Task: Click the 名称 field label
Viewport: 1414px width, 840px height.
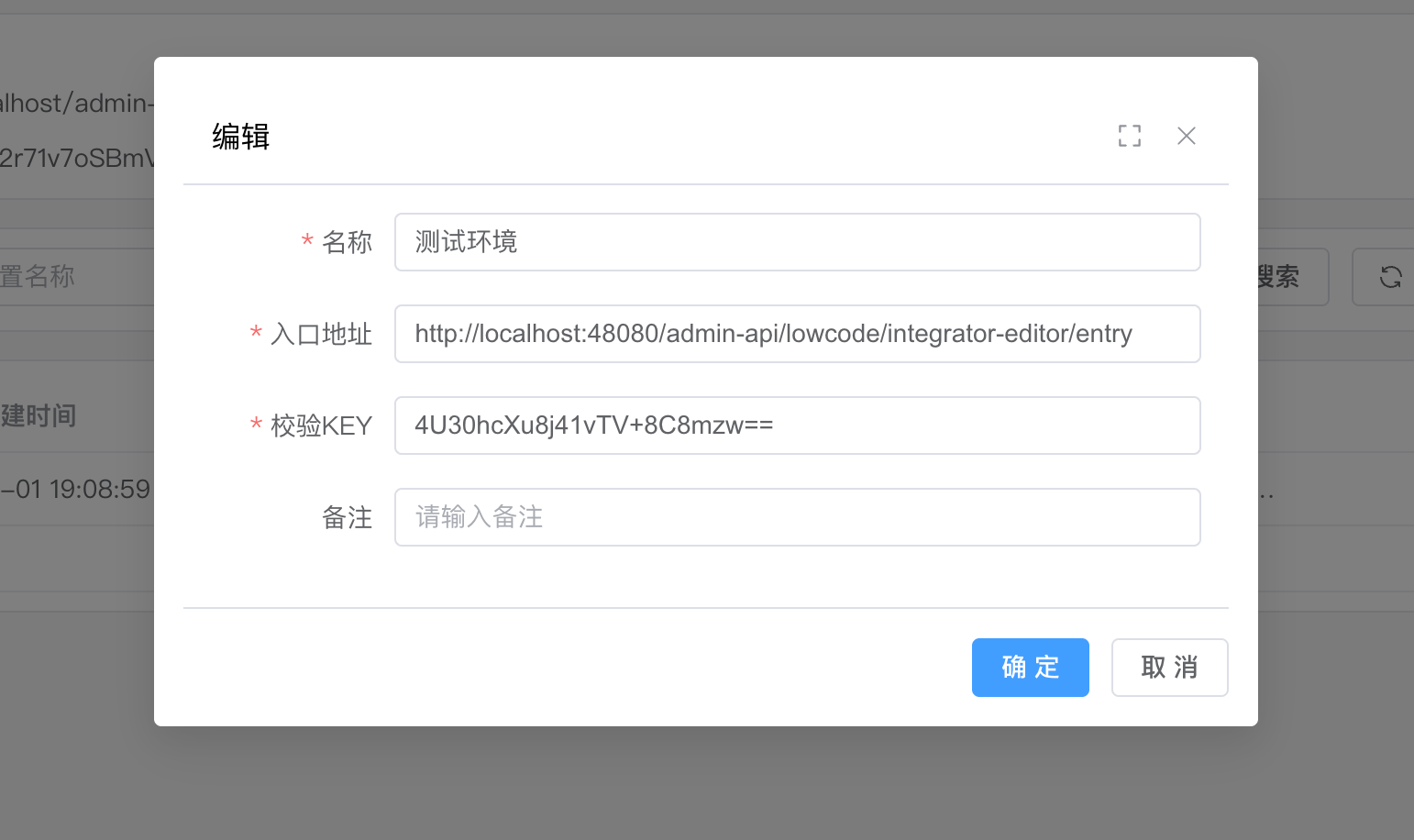Action: point(347,242)
